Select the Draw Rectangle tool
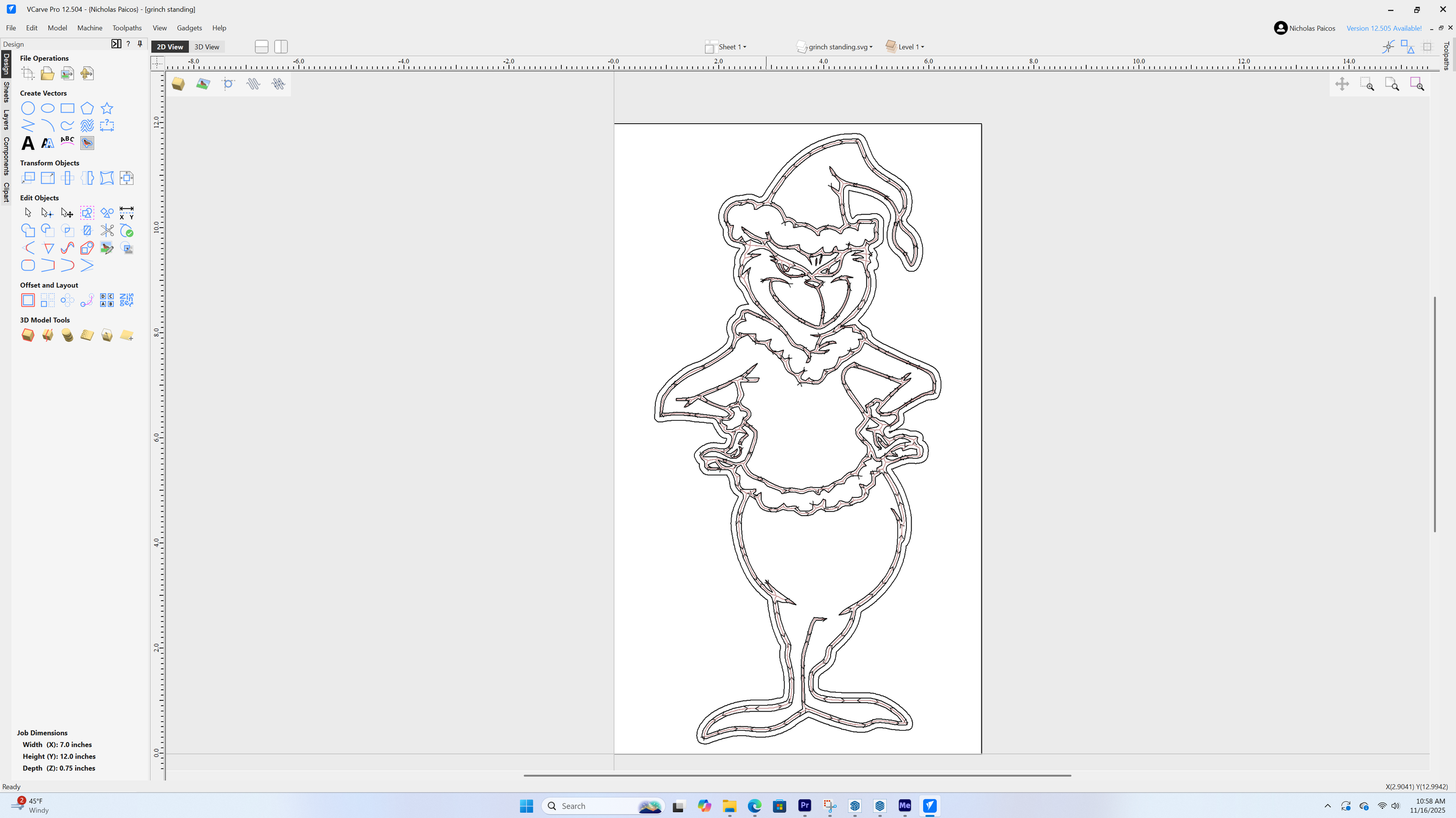 (68, 108)
